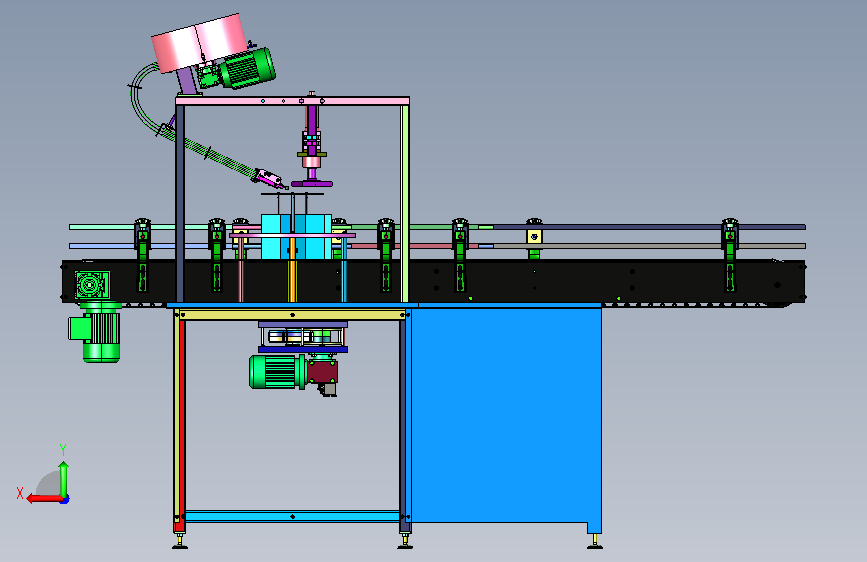Image resolution: width=867 pixels, height=562 pixels.
Task: Select the black conveyor side plate
Action: click(x=434, y=281)
